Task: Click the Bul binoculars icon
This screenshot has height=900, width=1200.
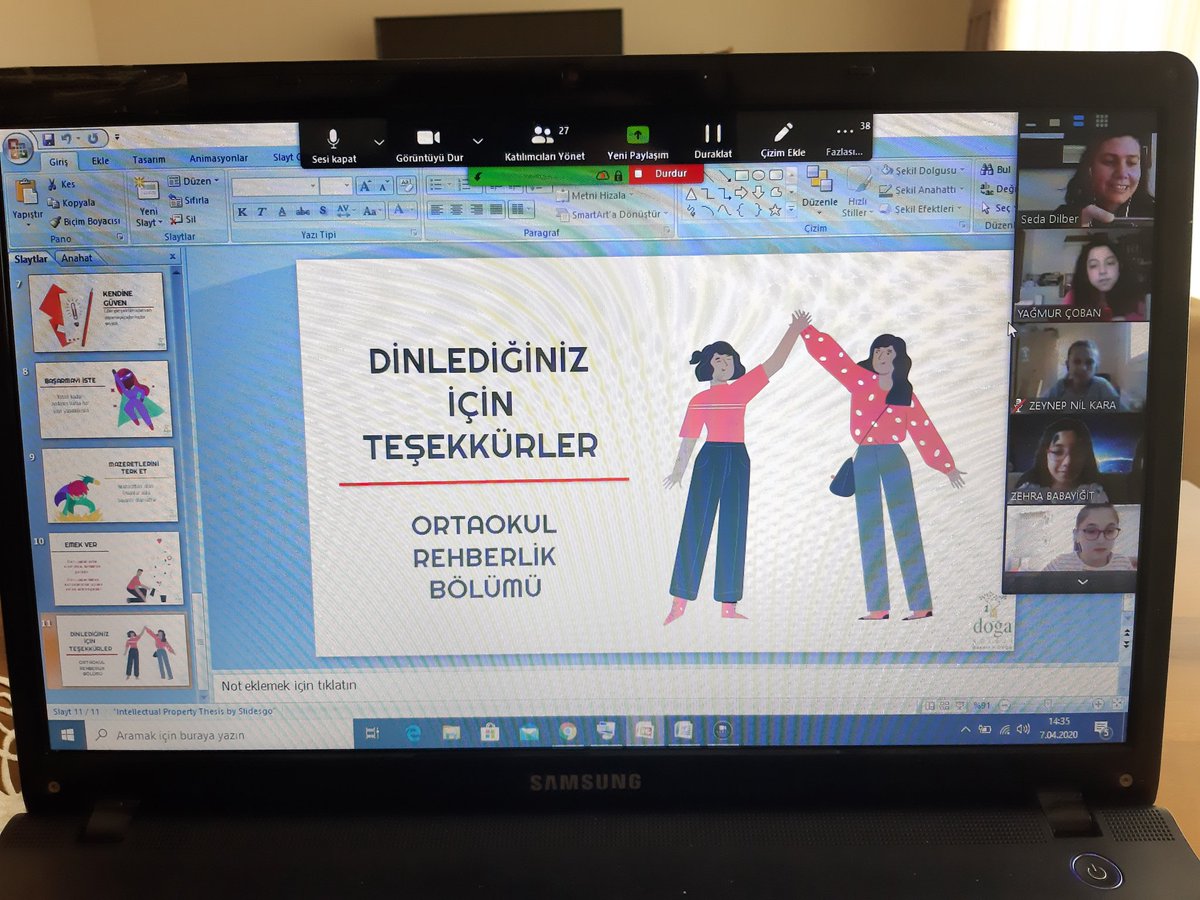Action: coord(987,170)
